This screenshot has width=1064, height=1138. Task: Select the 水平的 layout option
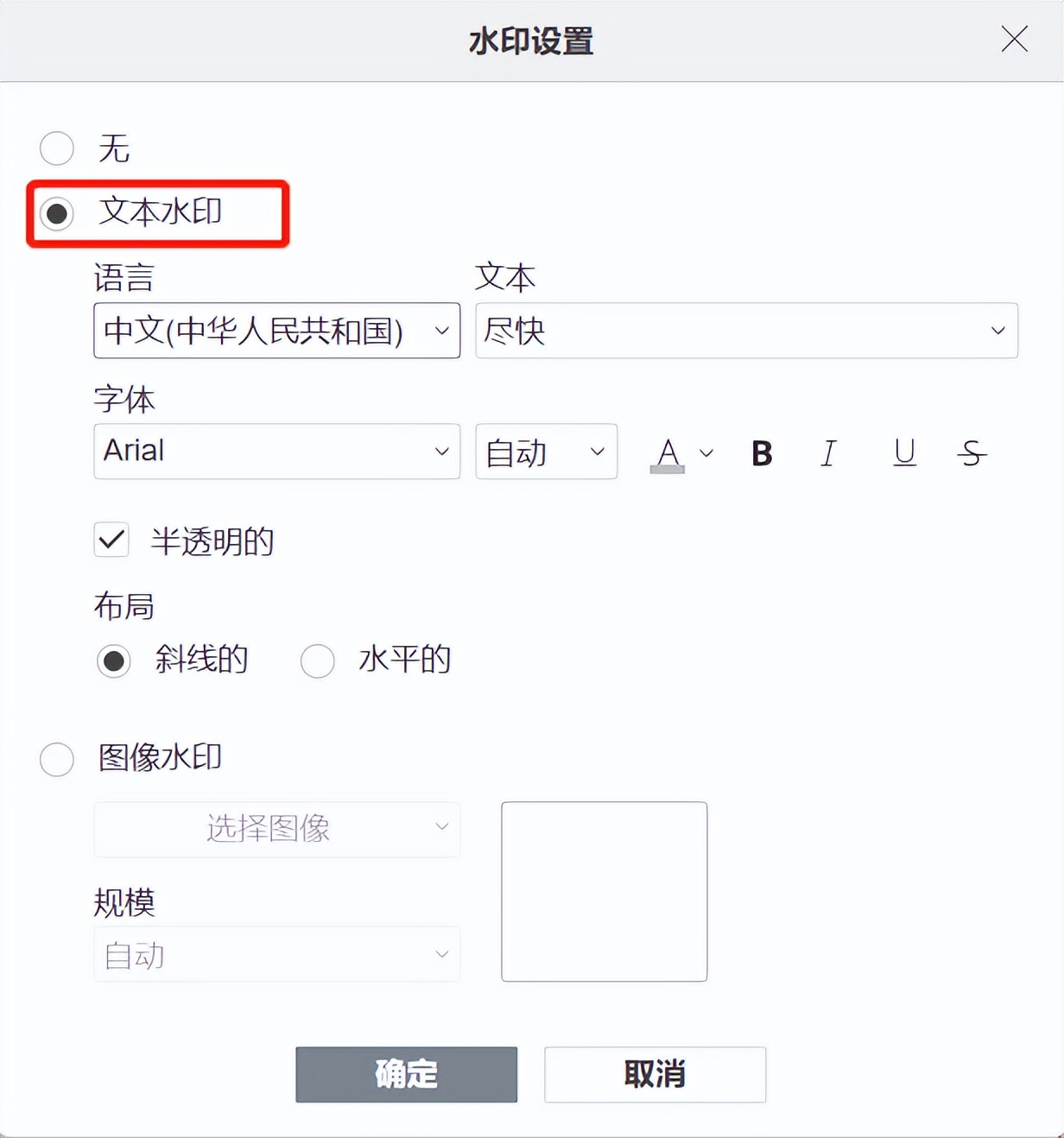(317, 660)
